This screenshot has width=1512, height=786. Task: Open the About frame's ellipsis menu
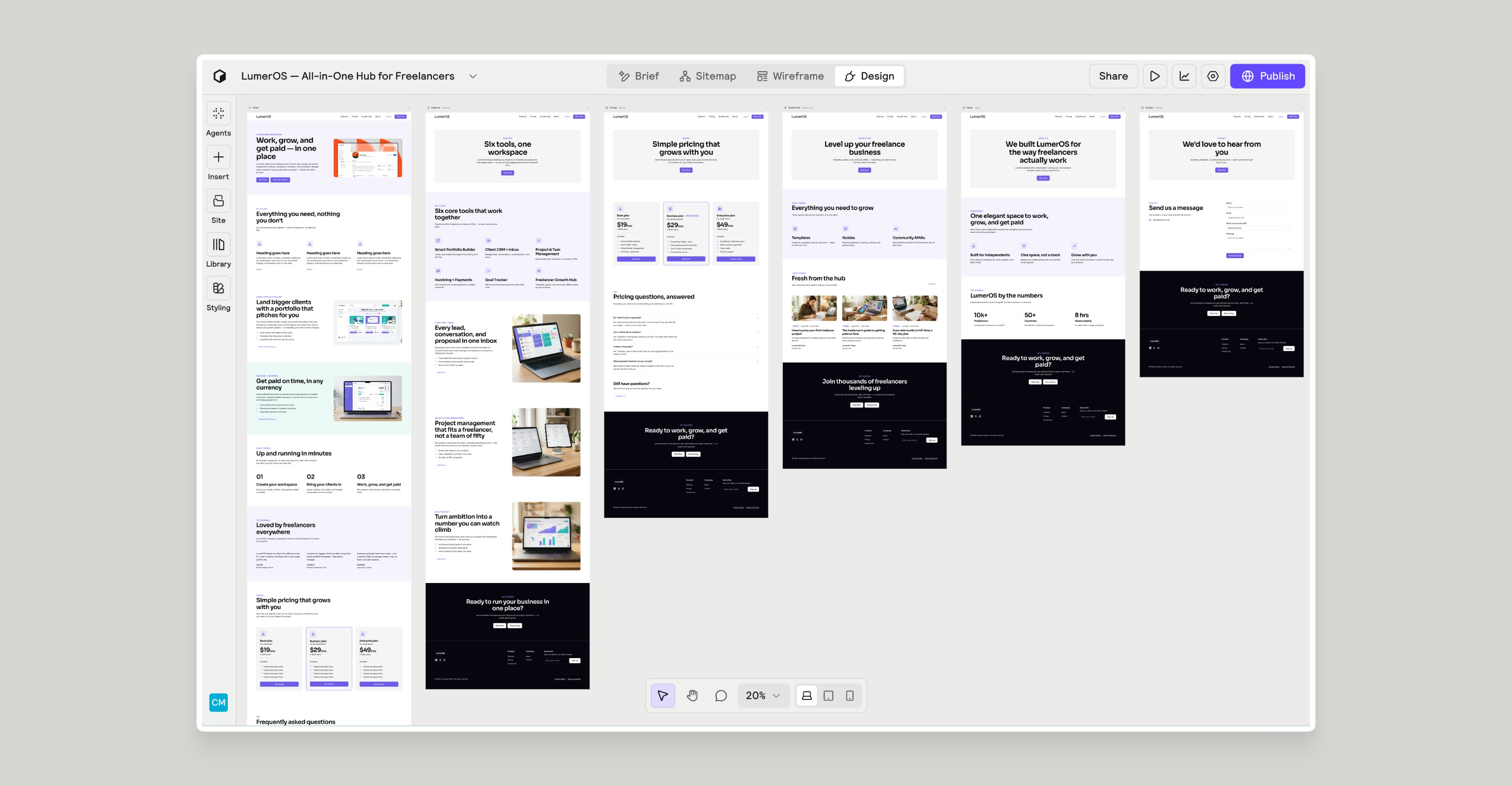tap(1122, 108)
